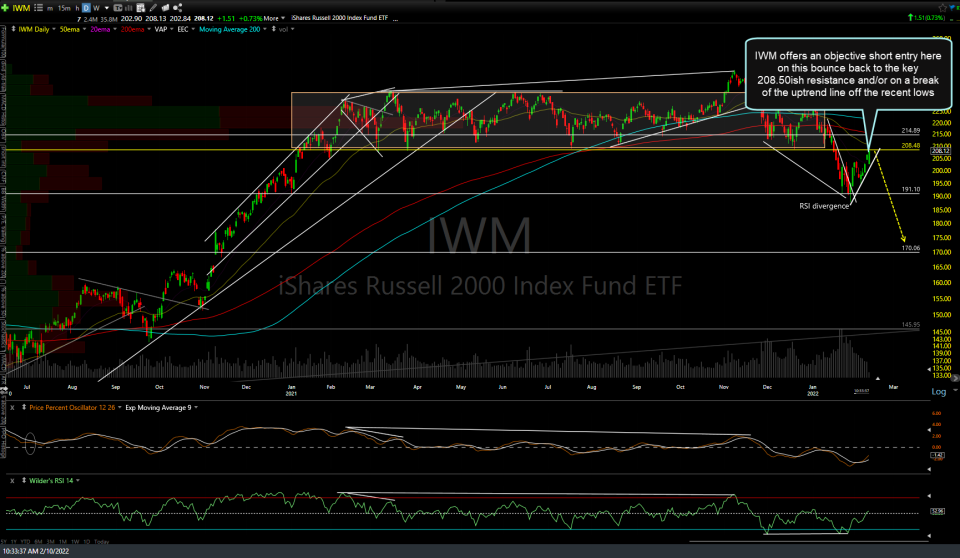Set chart range to 6M
The width and height of the screenshot is (960, 558).
click(38, 541)
